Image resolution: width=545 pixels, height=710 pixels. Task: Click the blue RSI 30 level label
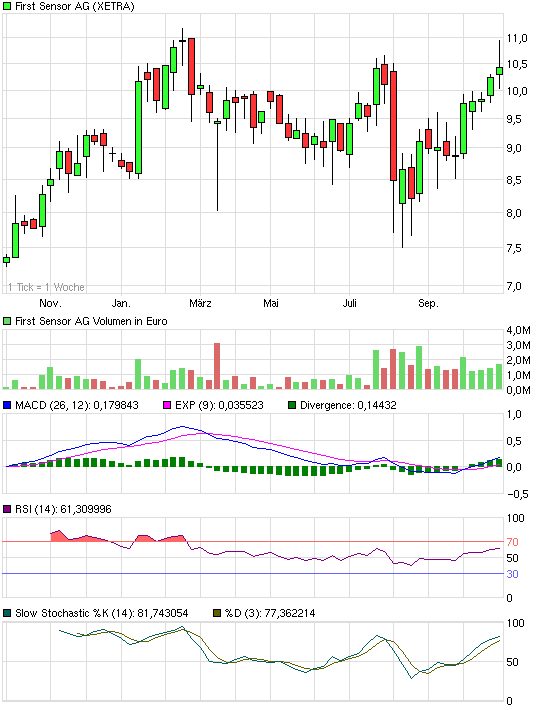[512, 574]
